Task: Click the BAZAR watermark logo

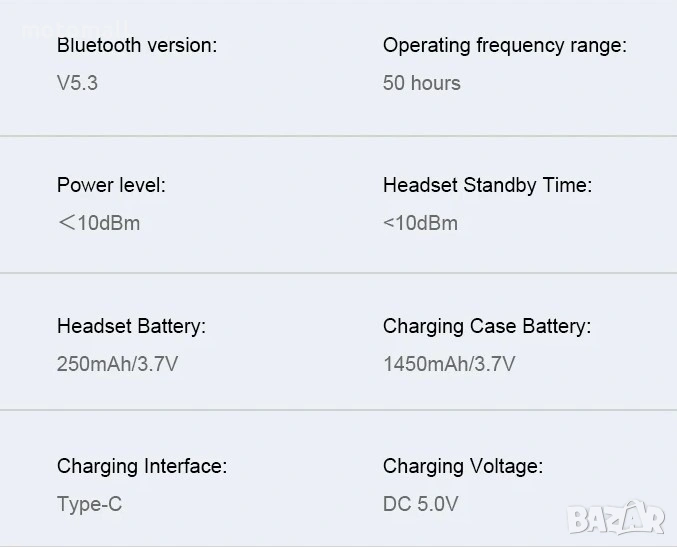Action: (x=615, y=518)
